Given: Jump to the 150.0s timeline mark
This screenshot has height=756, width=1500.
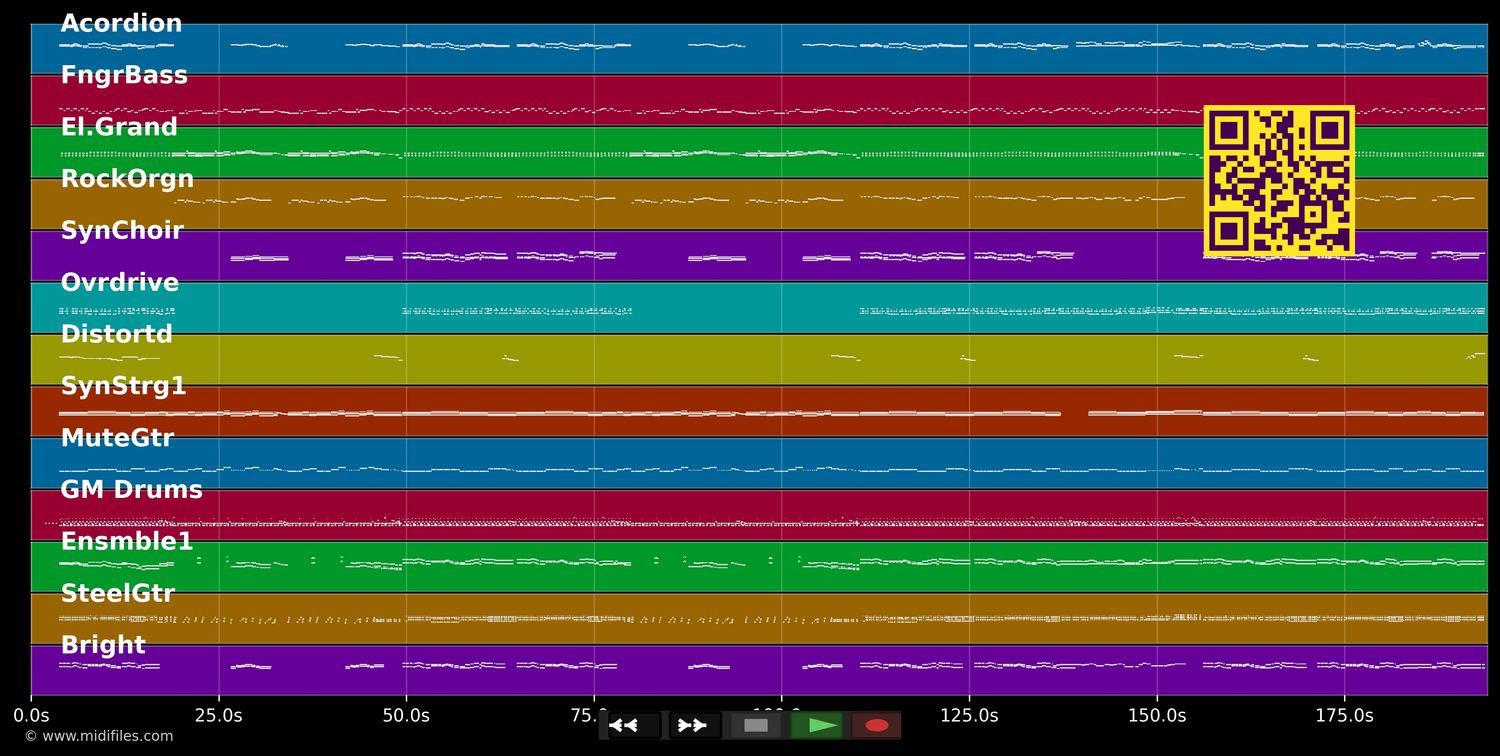Looking at the screenshot, I should coord(1157,715).
